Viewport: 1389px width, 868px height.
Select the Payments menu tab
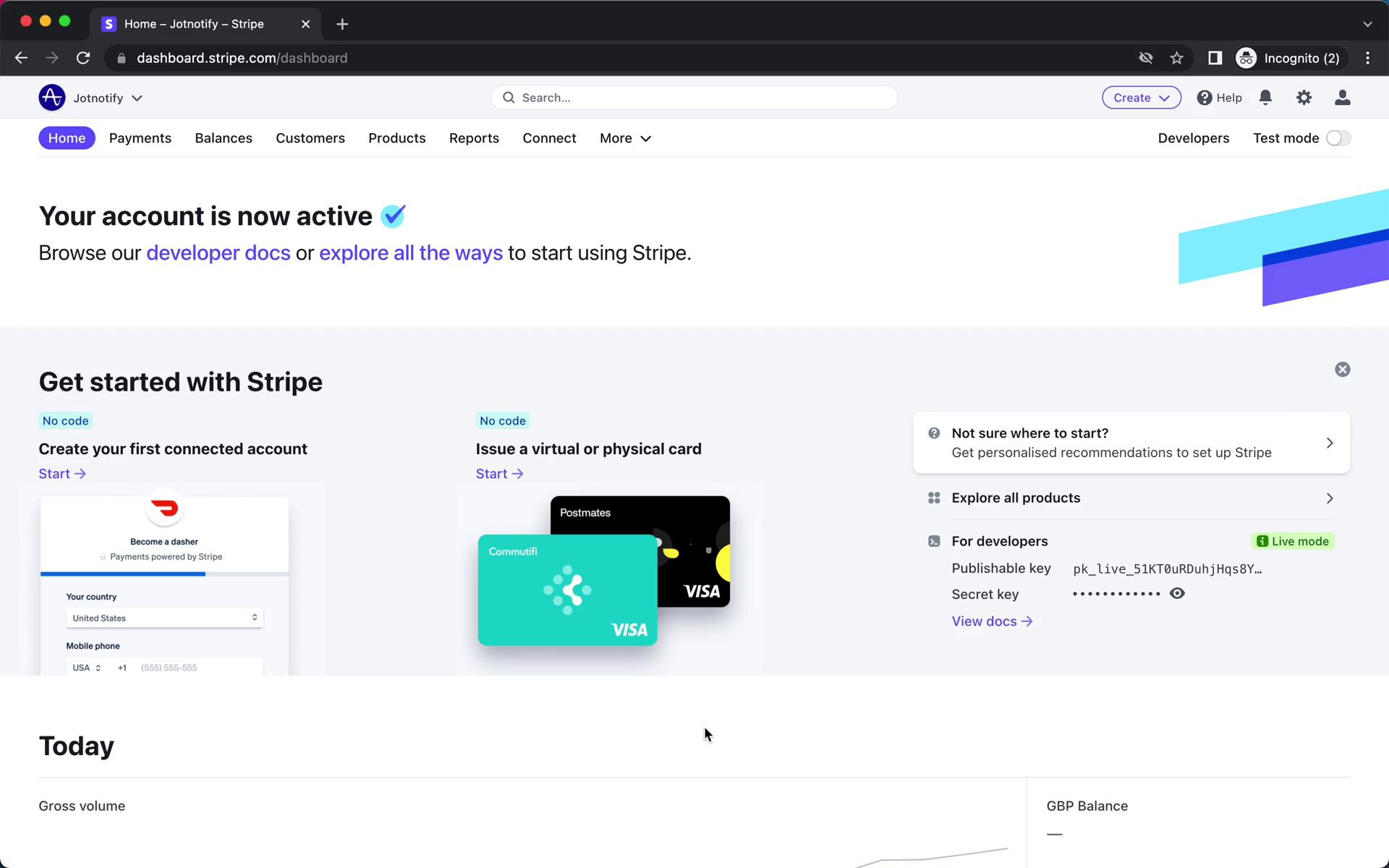140,138
